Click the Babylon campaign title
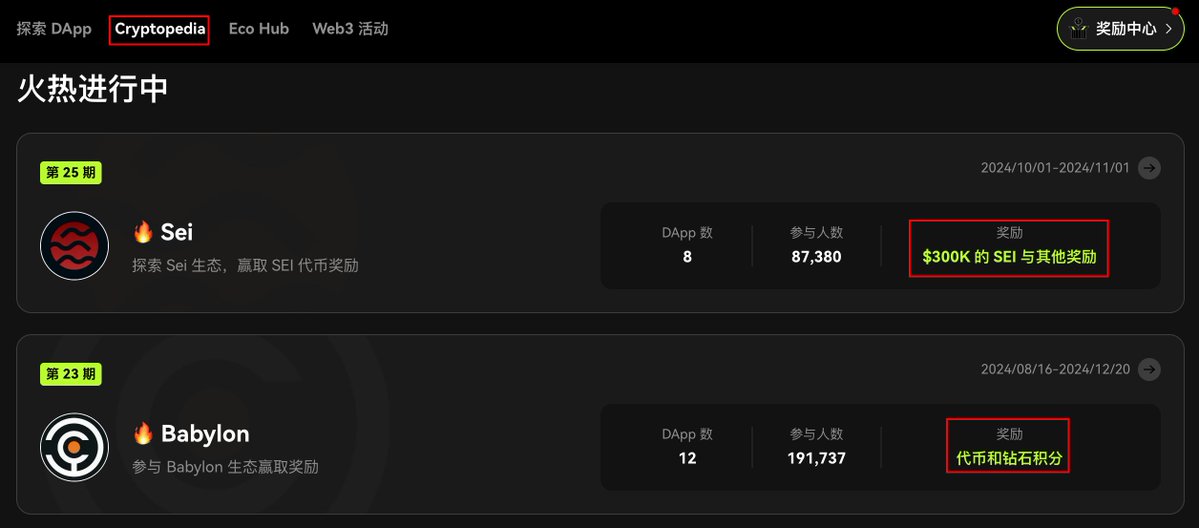 click(205, 434)
